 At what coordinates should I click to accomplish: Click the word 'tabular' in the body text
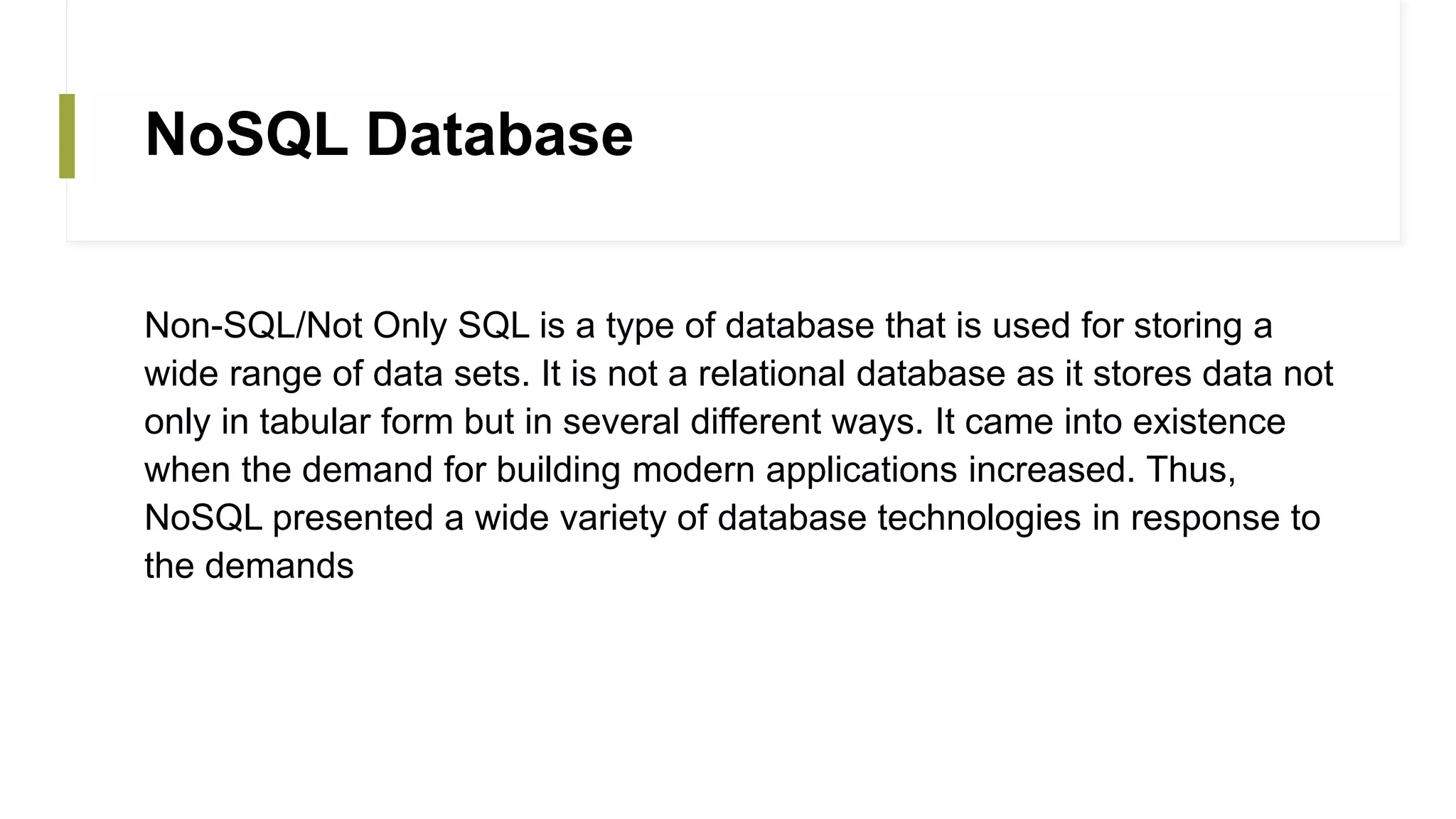[x=314, y=422]
